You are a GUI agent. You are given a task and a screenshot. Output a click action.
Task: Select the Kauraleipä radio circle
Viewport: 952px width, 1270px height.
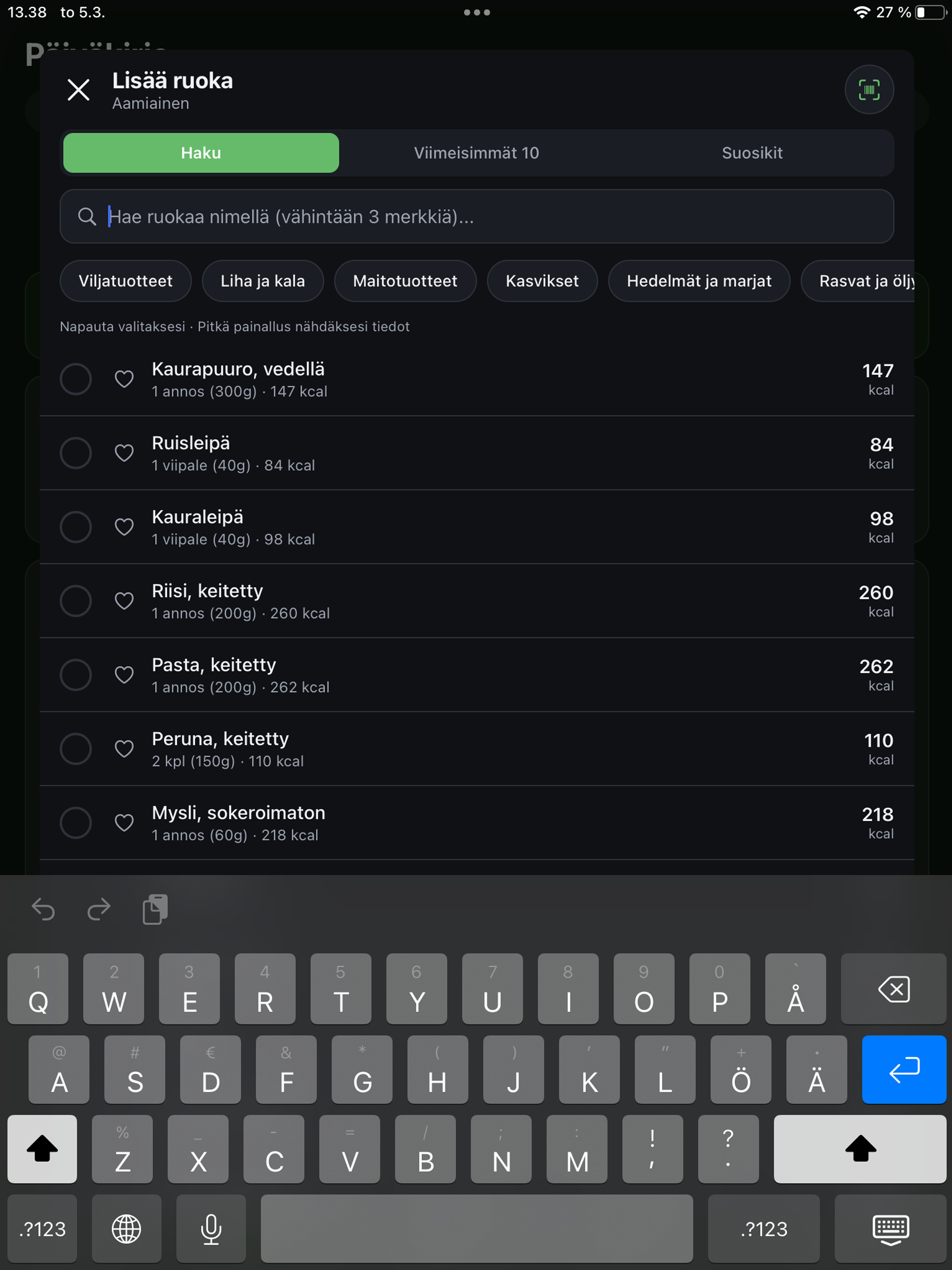tap(76, 527)
